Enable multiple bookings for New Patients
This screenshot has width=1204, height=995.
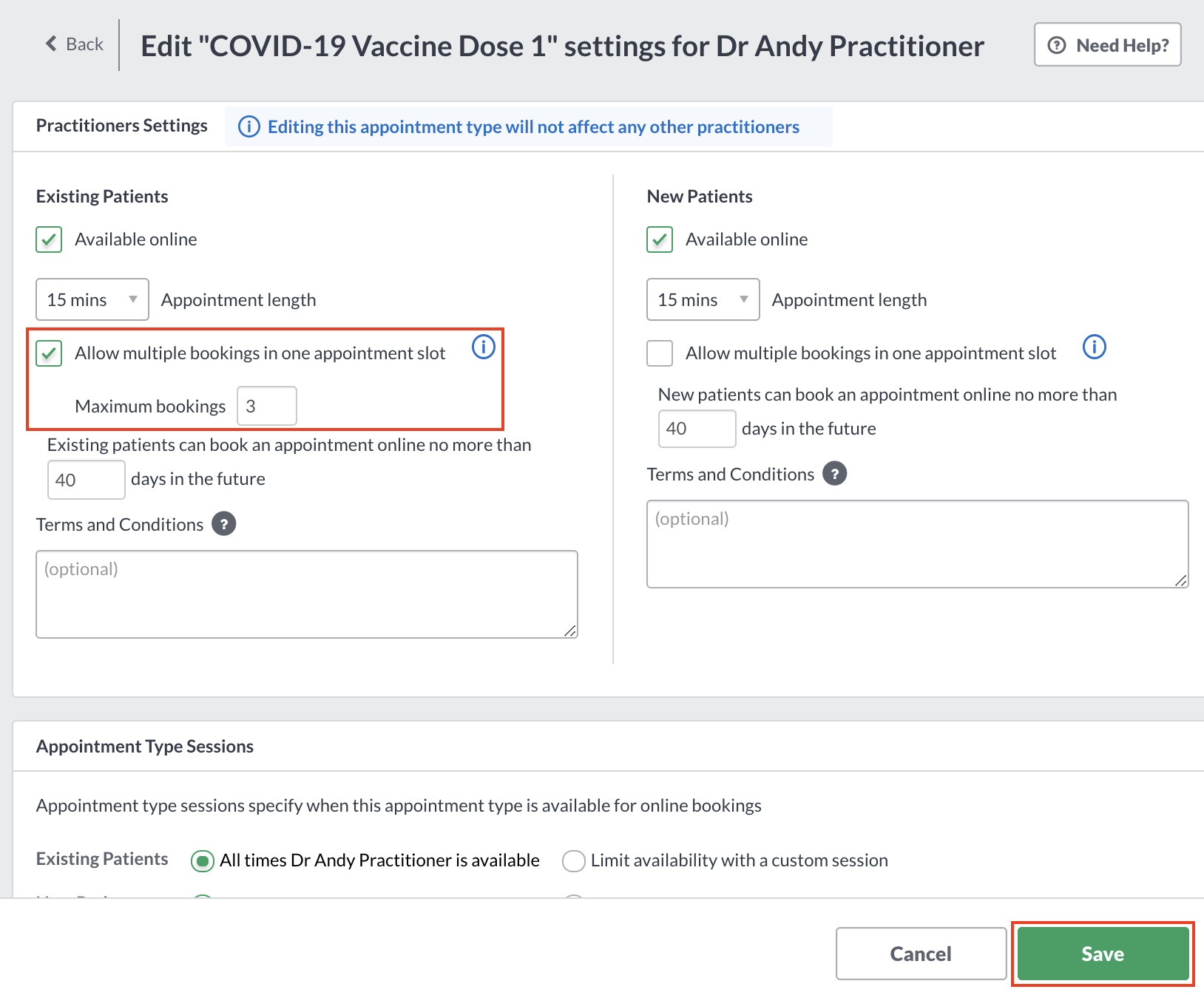660,353
